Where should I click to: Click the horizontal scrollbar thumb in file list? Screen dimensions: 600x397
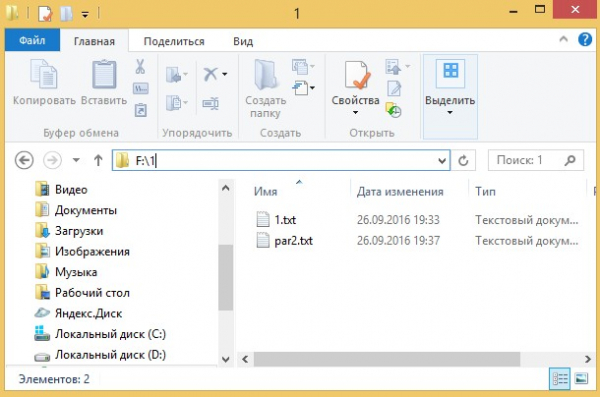pos(387,359)
